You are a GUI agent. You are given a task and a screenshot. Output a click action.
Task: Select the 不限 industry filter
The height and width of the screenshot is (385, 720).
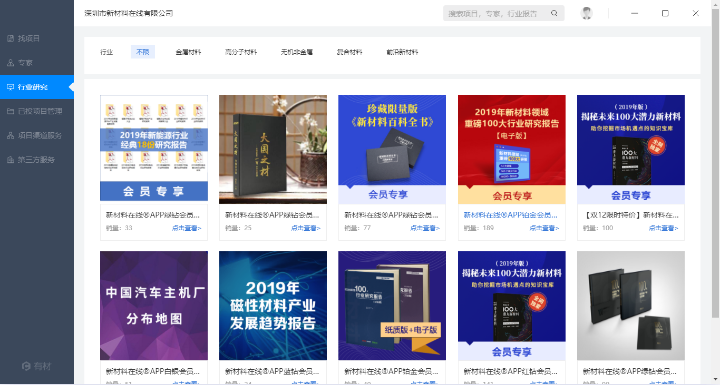[143, 52]
